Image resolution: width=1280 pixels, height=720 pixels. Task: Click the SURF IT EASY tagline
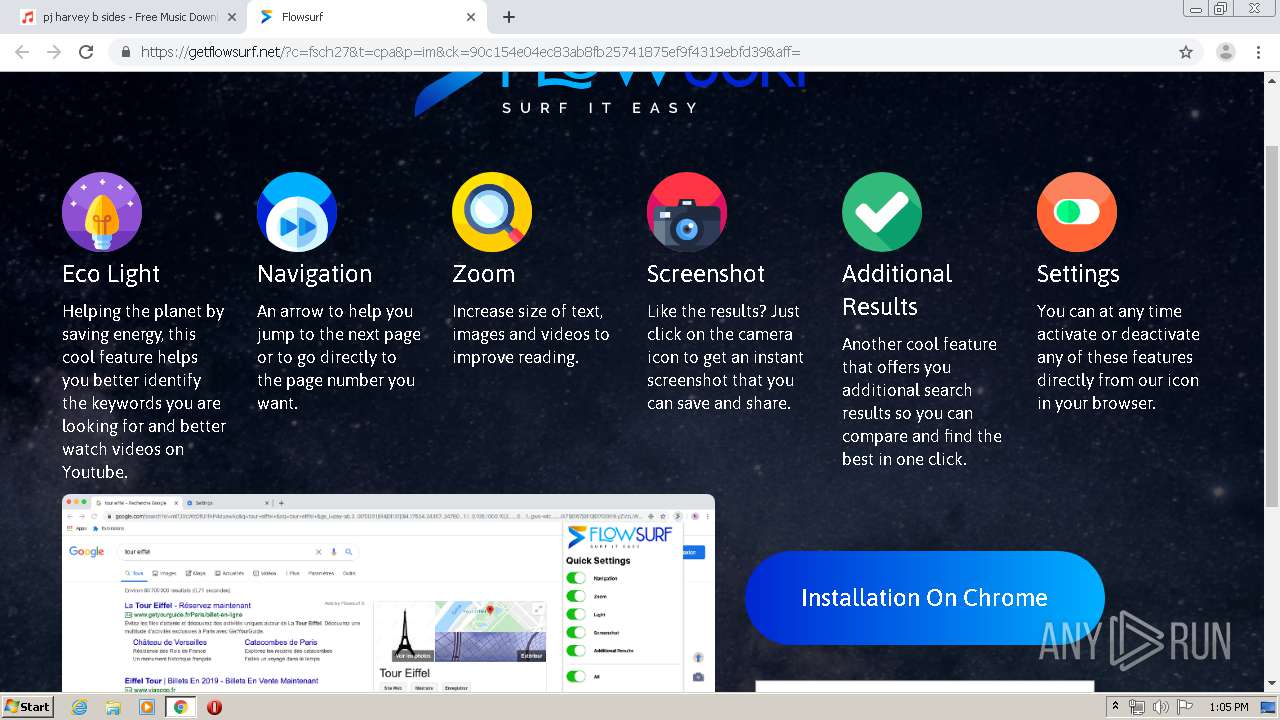tap(600, 108)
